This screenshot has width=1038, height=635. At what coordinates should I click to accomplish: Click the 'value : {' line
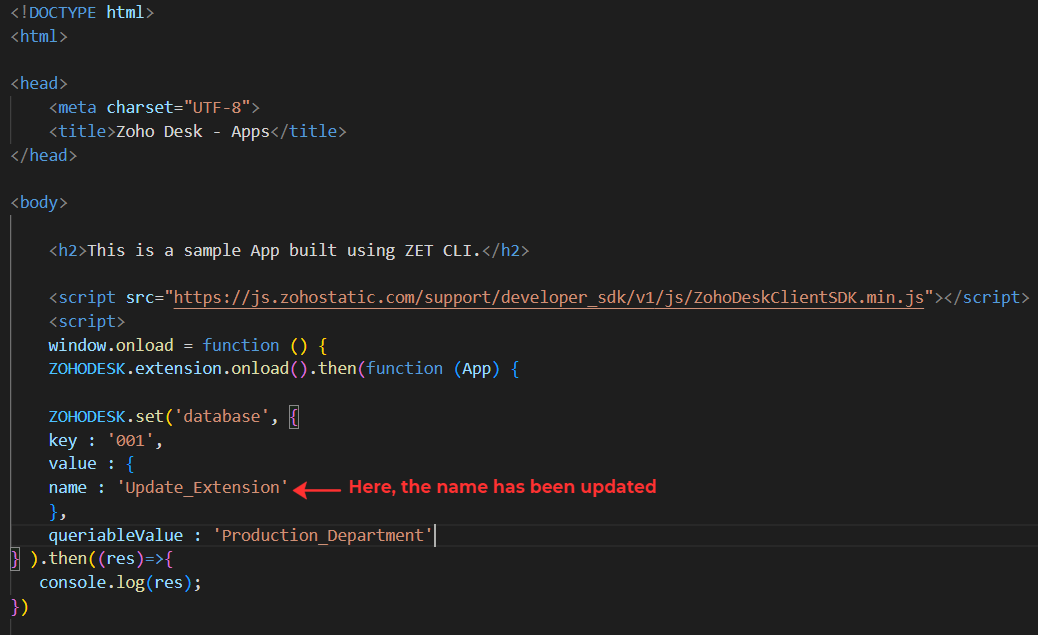coord(91,464)
